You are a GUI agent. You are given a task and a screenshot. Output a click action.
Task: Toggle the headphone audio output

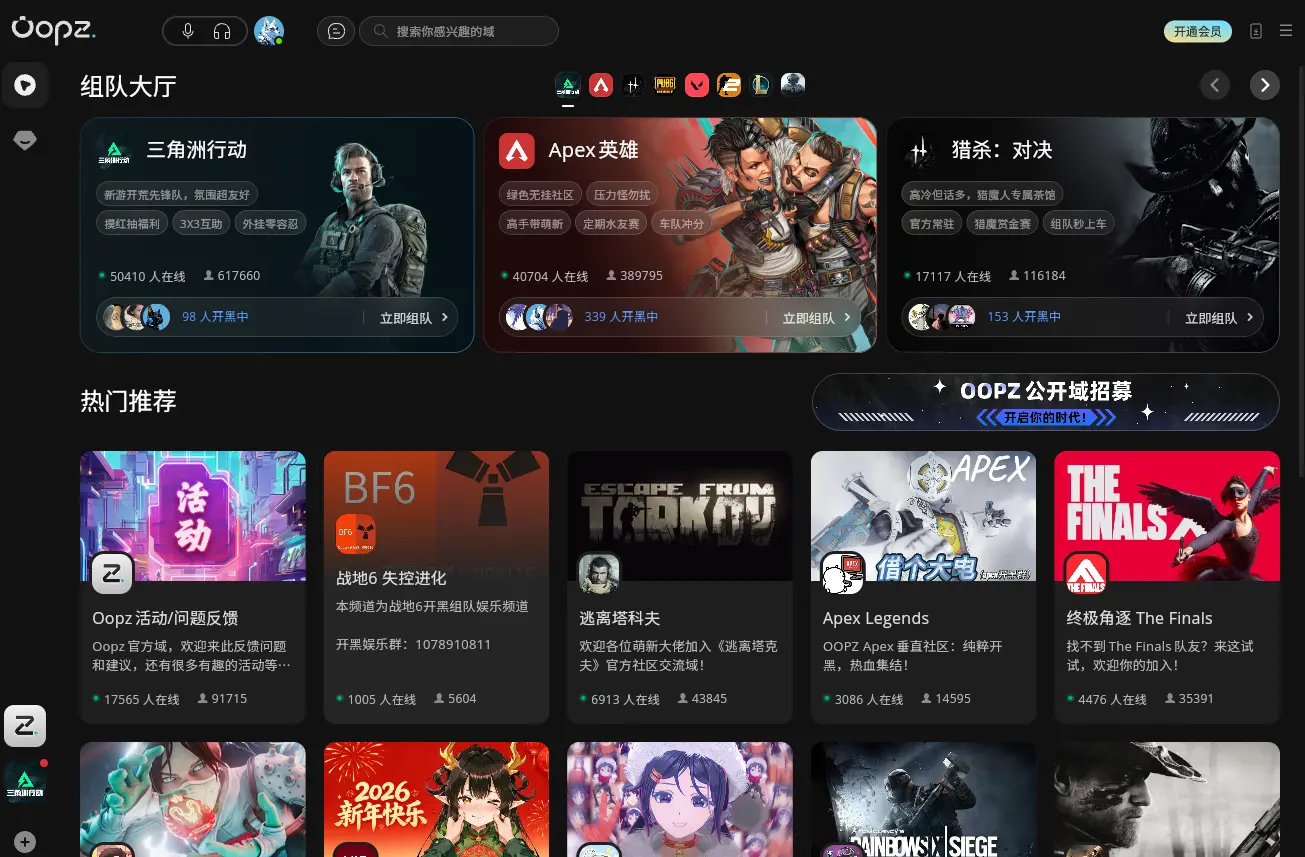click(222, 31)
